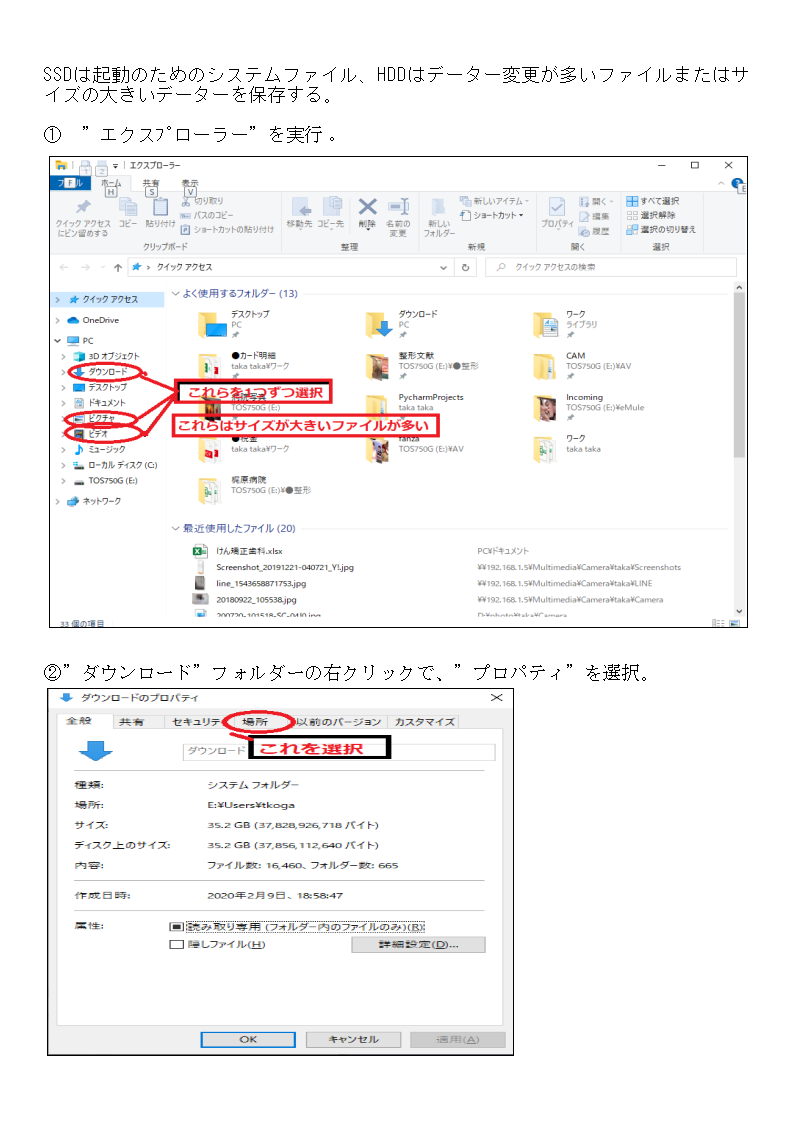Viewport: 794px width, 1123px height.
Task: Toggle the 隠しファイル(H) checkbox
Action: point(177,945)
